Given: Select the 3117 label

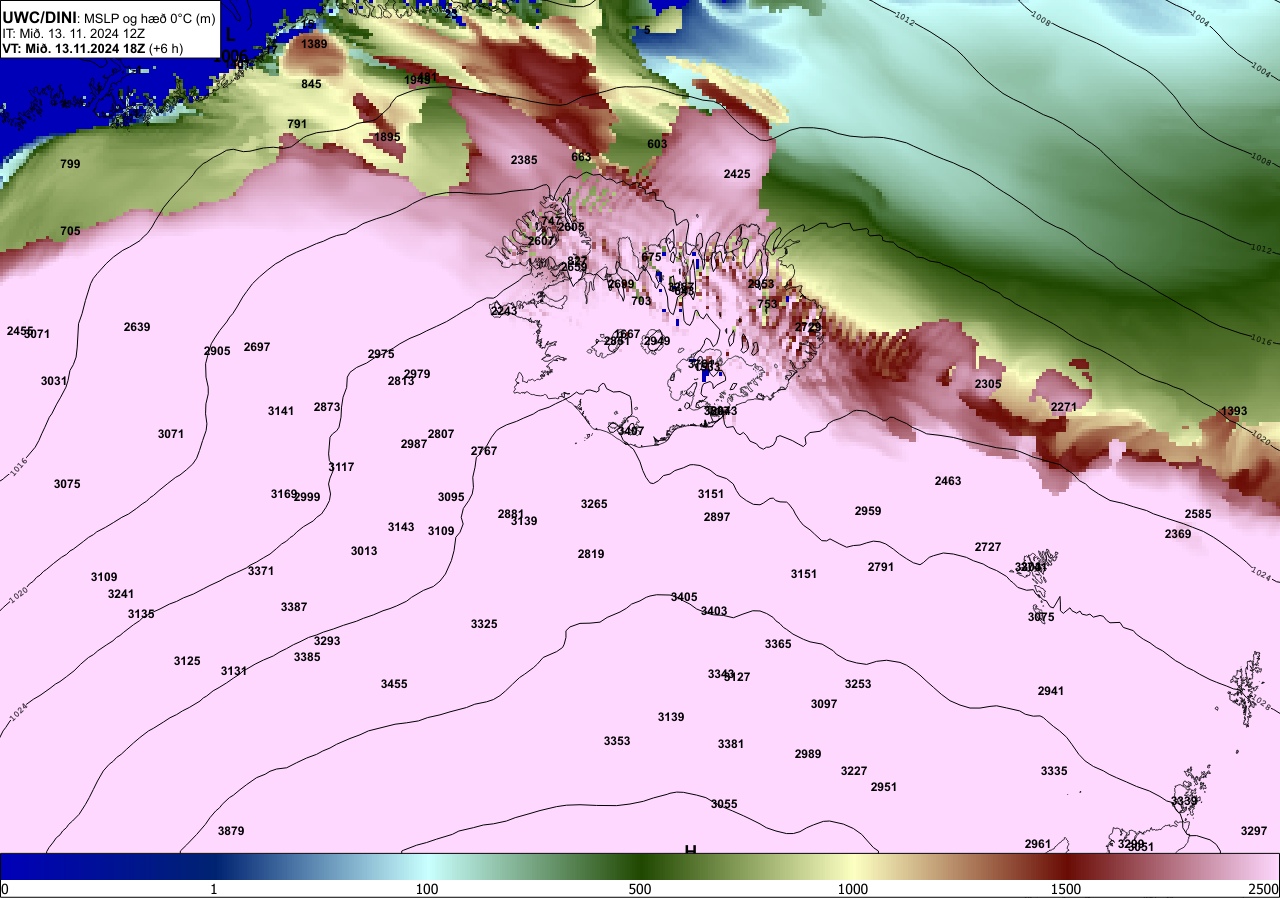Looking at the screenshot, I should click(x=341, y=467).
